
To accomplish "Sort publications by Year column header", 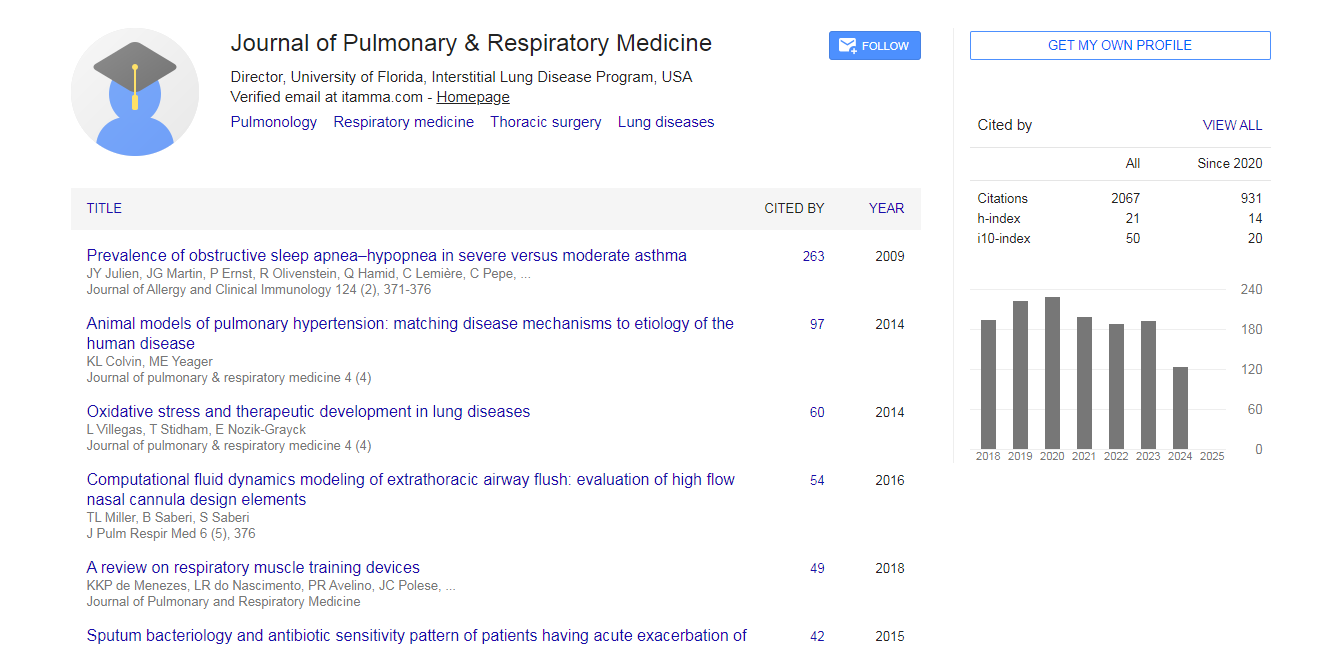I will click(x=886, y=208).
